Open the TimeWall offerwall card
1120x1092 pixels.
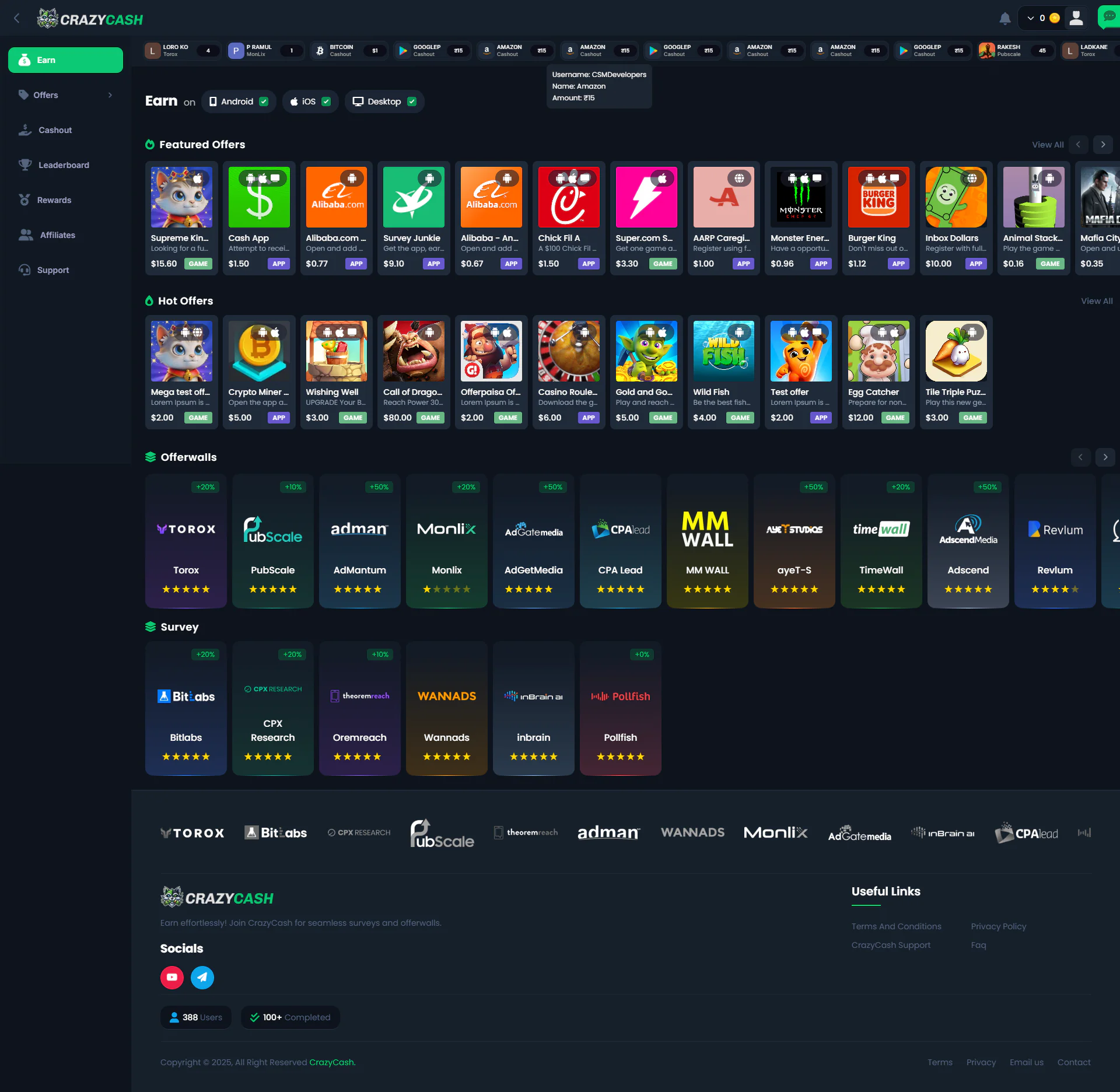point(881,541)
